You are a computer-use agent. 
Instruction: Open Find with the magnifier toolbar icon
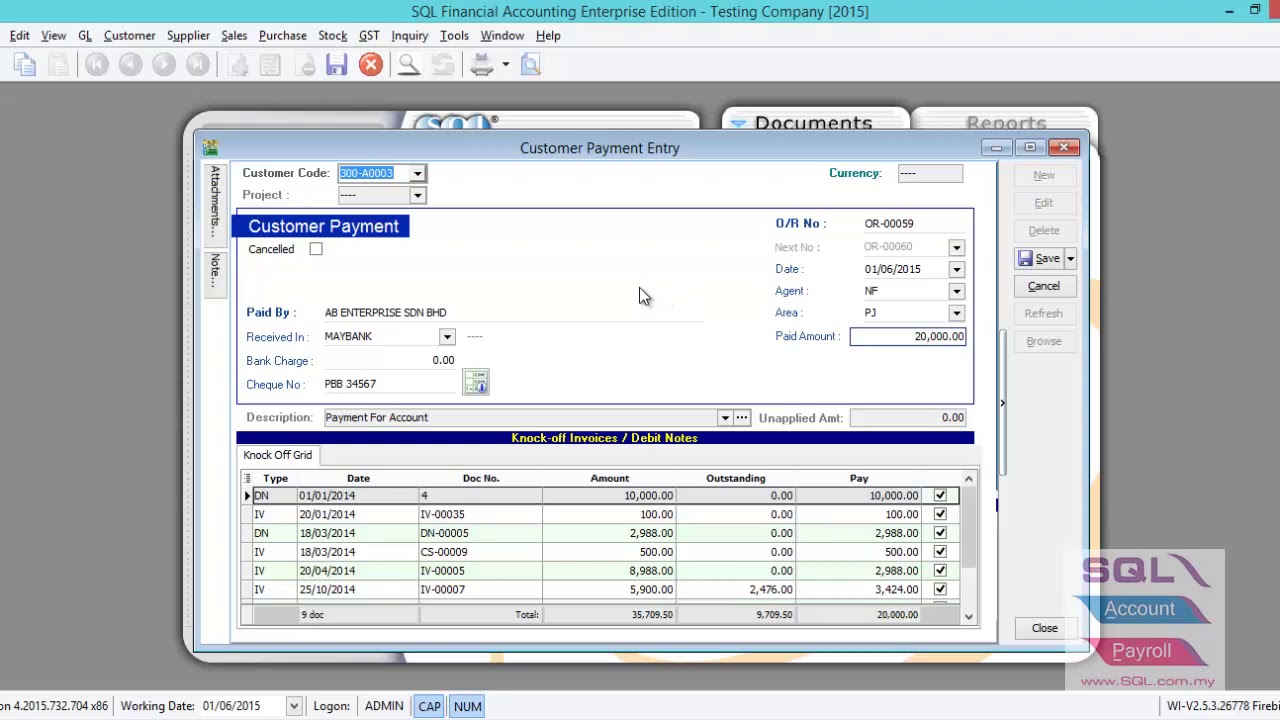click(408, 65)
